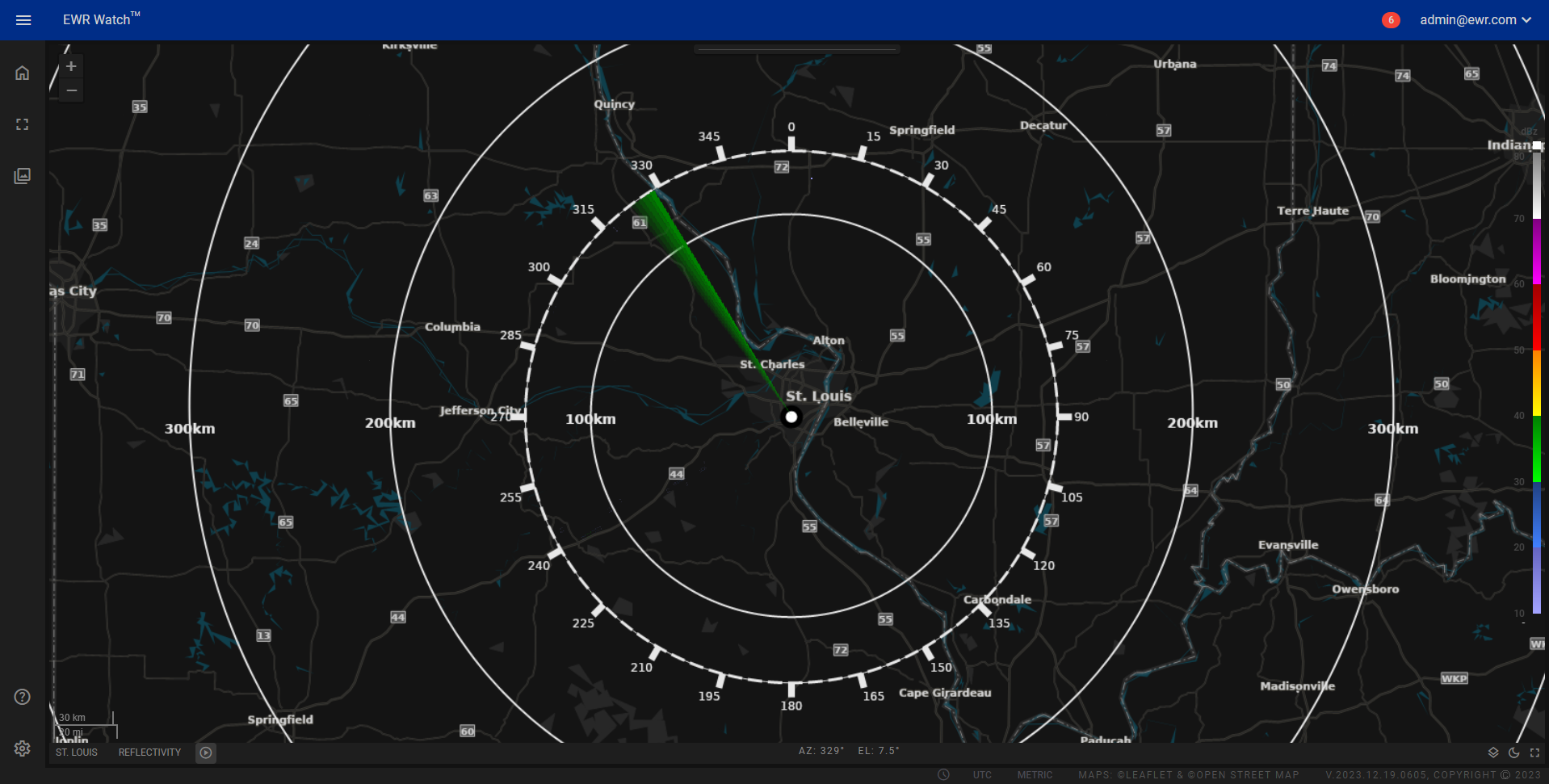The height and width of the screenshot is (784, 1549).
Task: Click the Evansville city label
Action: point(1288,545)
